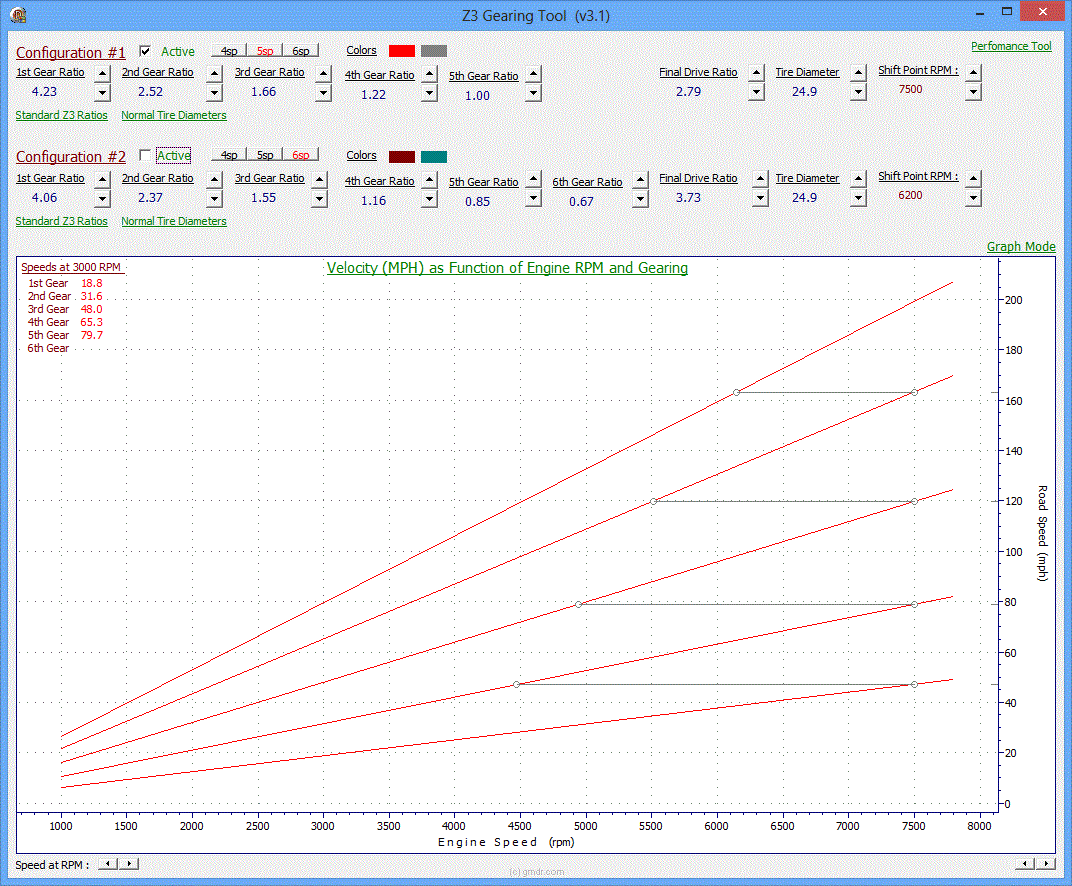Image resolution: width=1072 pixels, height=886 pixels.
Task: Select 4sp for Configuration #2
Action: tap(229, 155)
